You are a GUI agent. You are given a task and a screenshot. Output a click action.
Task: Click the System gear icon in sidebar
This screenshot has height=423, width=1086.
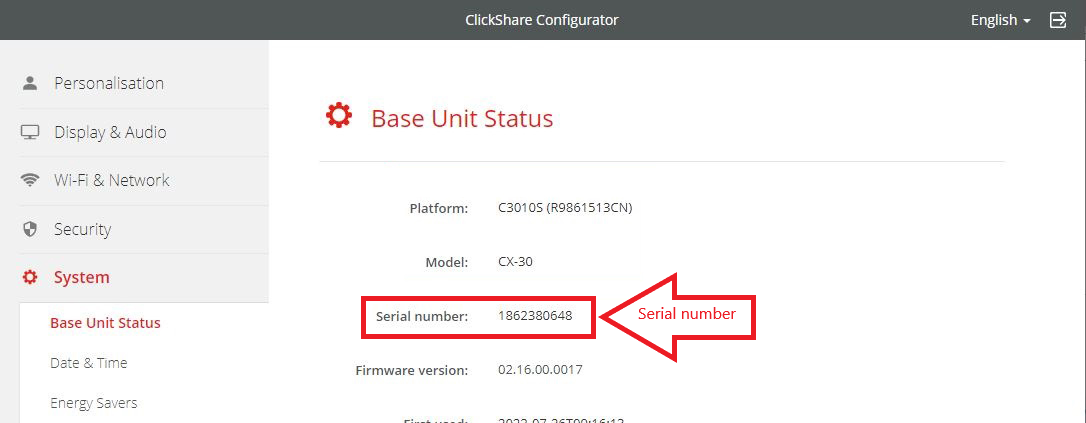click(30, 278)
